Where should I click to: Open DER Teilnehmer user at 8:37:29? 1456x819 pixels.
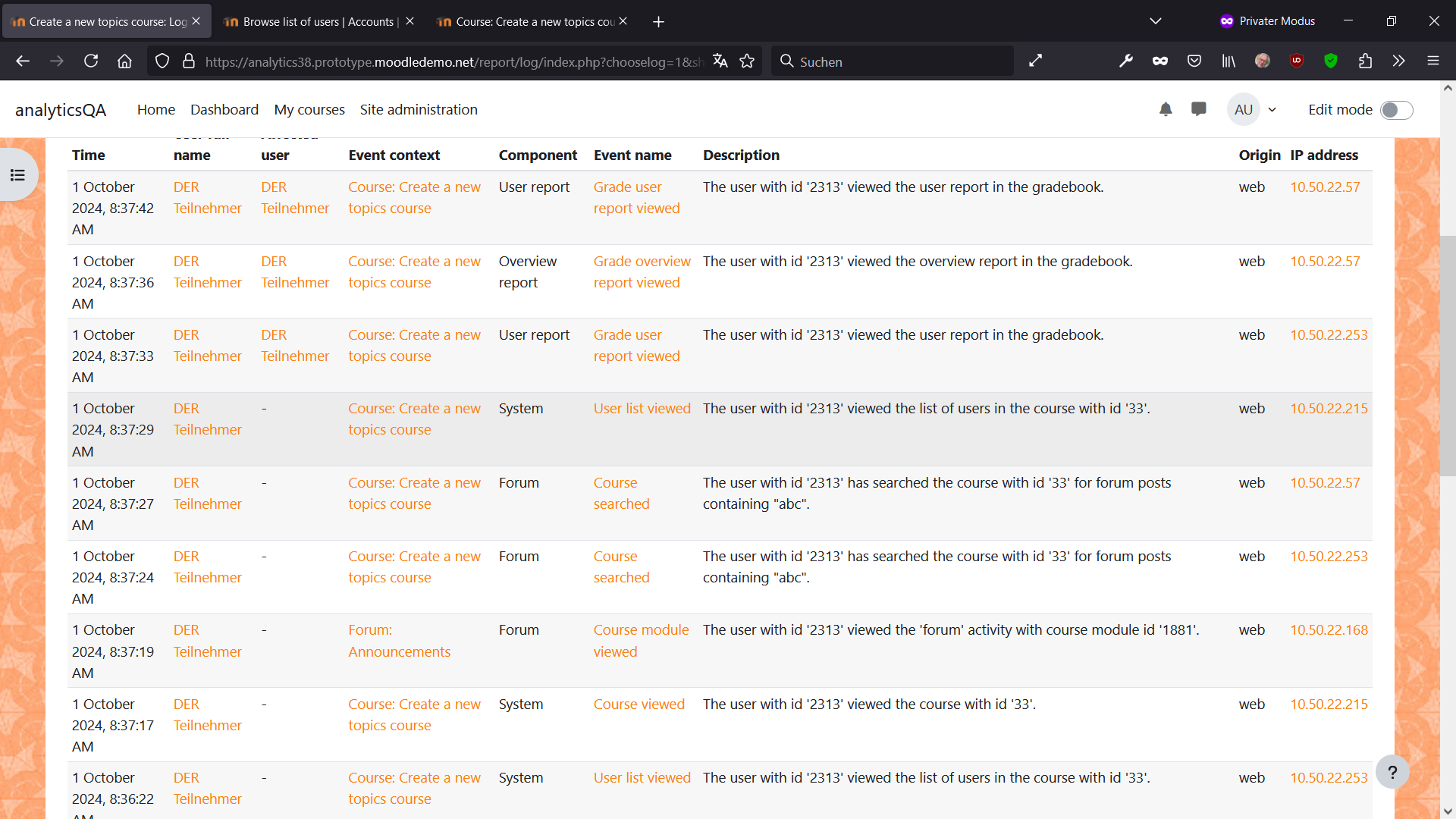[x=207, y=419]
